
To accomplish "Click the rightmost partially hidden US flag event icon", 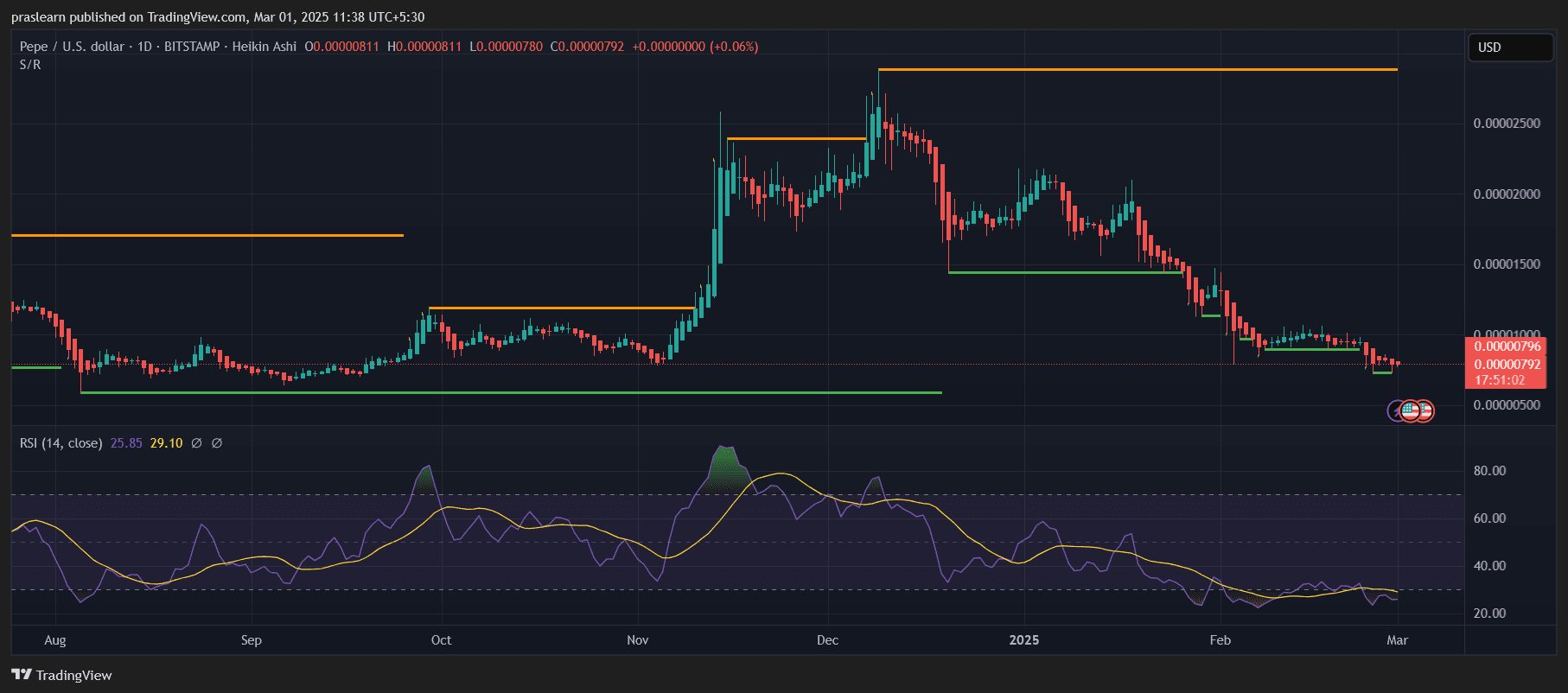I will 1427,411.
